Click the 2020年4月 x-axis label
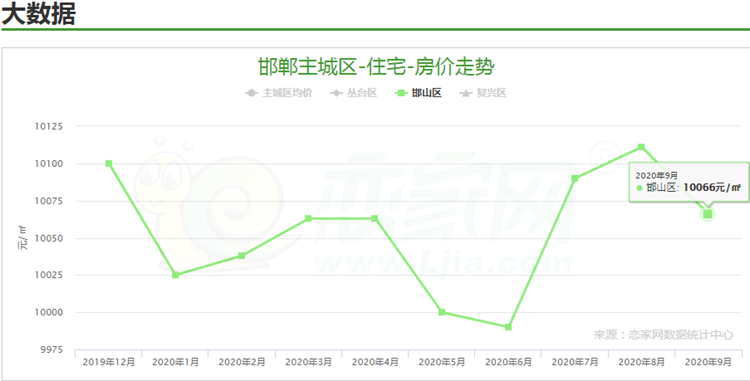The height and width of the screenshot is (381, 750). 375,362
